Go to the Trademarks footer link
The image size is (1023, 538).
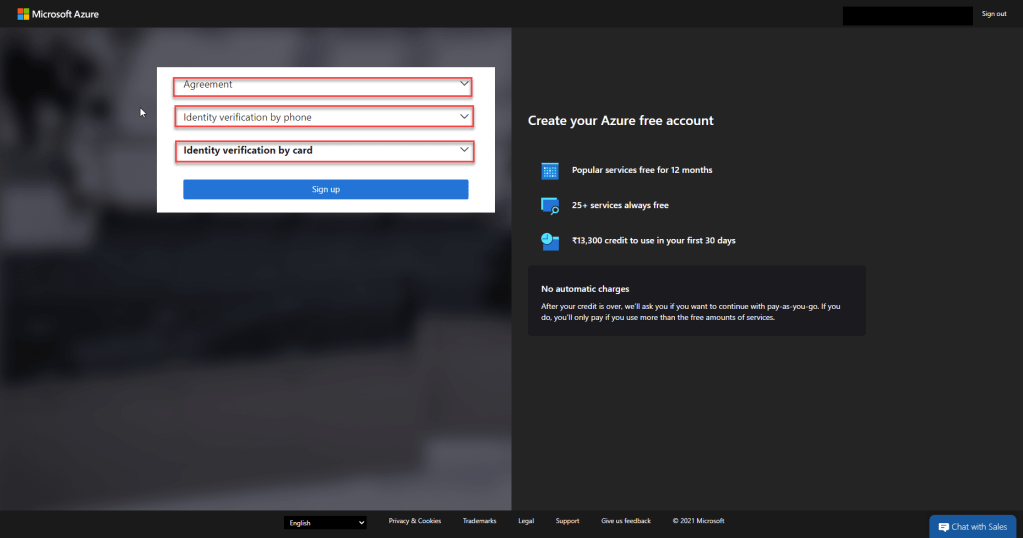click(x=479, y=521)
